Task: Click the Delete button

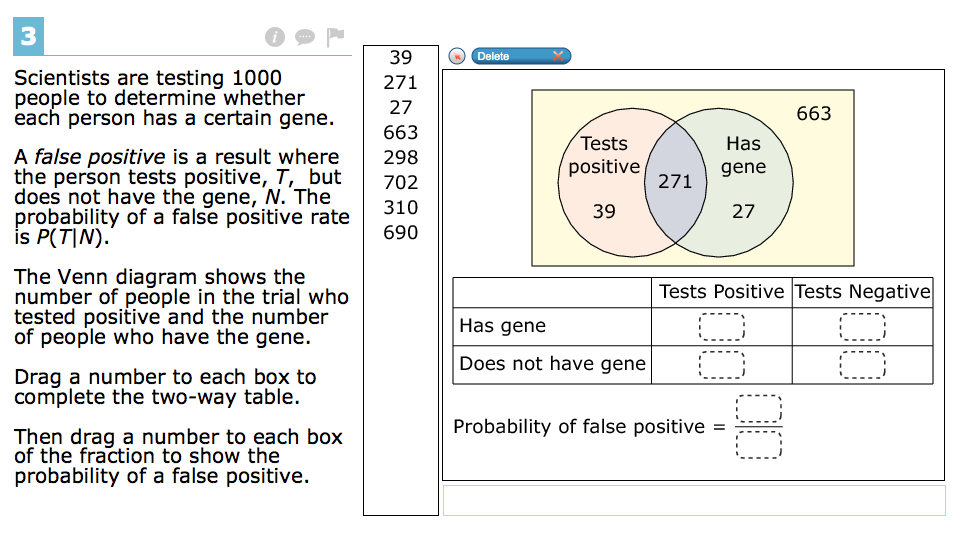Action: click(x=521, y=57)
